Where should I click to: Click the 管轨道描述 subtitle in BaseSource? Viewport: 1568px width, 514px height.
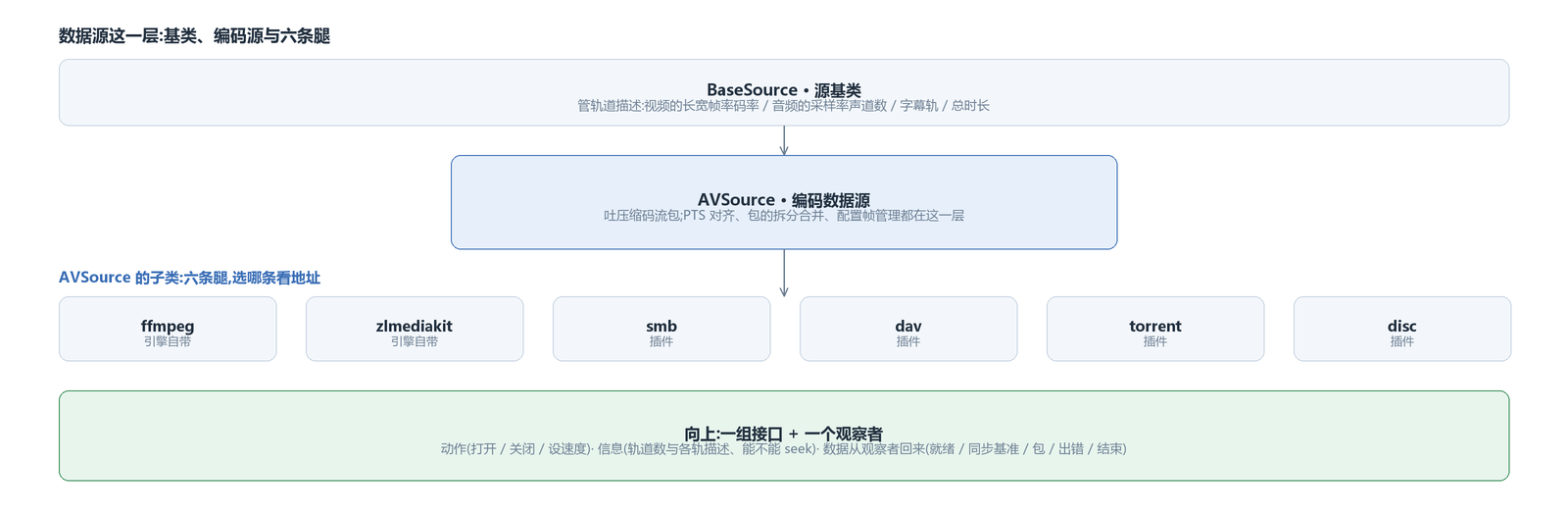click(x=784, y=106)
